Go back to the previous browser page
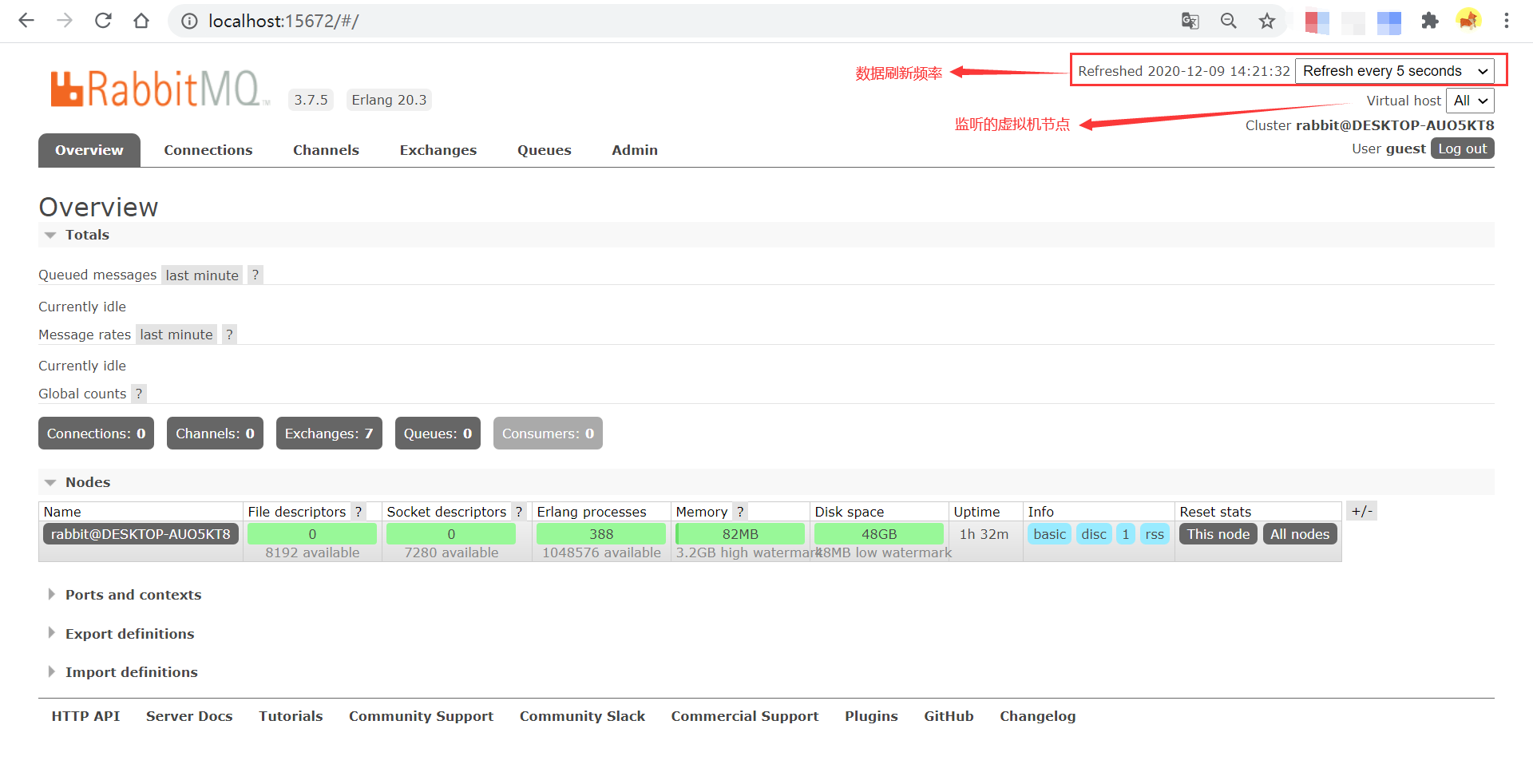This screenshot has height=784, width=1533. pyautogui.click(x=26, y=21)
